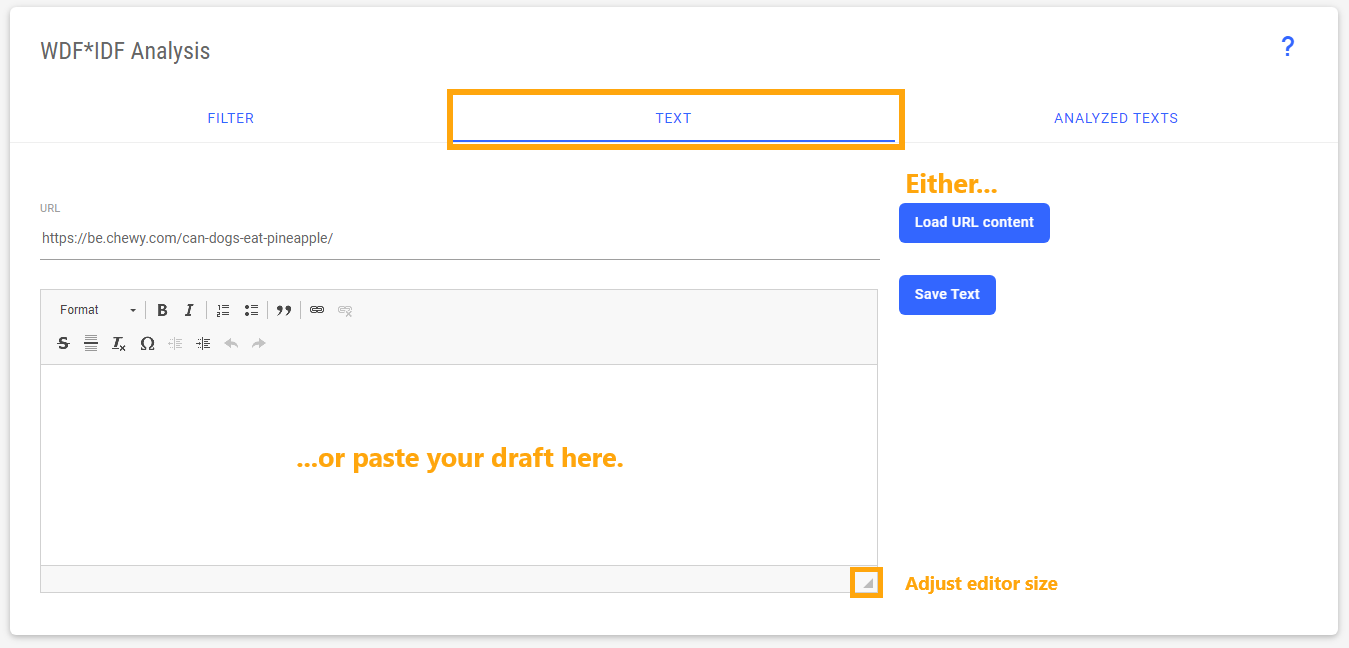1349x648 pixels.
Task: Insert a numbered list
Action: (222, 310)
